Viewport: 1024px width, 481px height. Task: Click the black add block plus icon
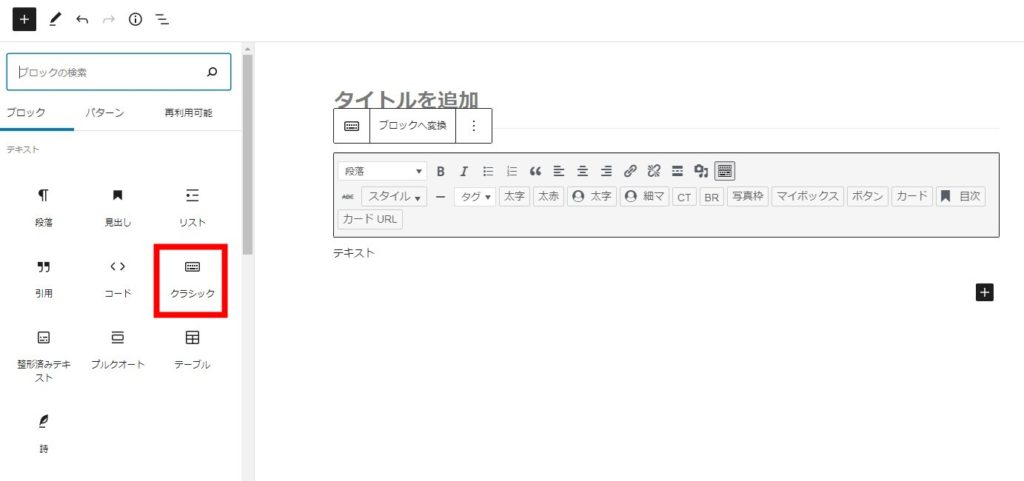(x=984, y=292)
